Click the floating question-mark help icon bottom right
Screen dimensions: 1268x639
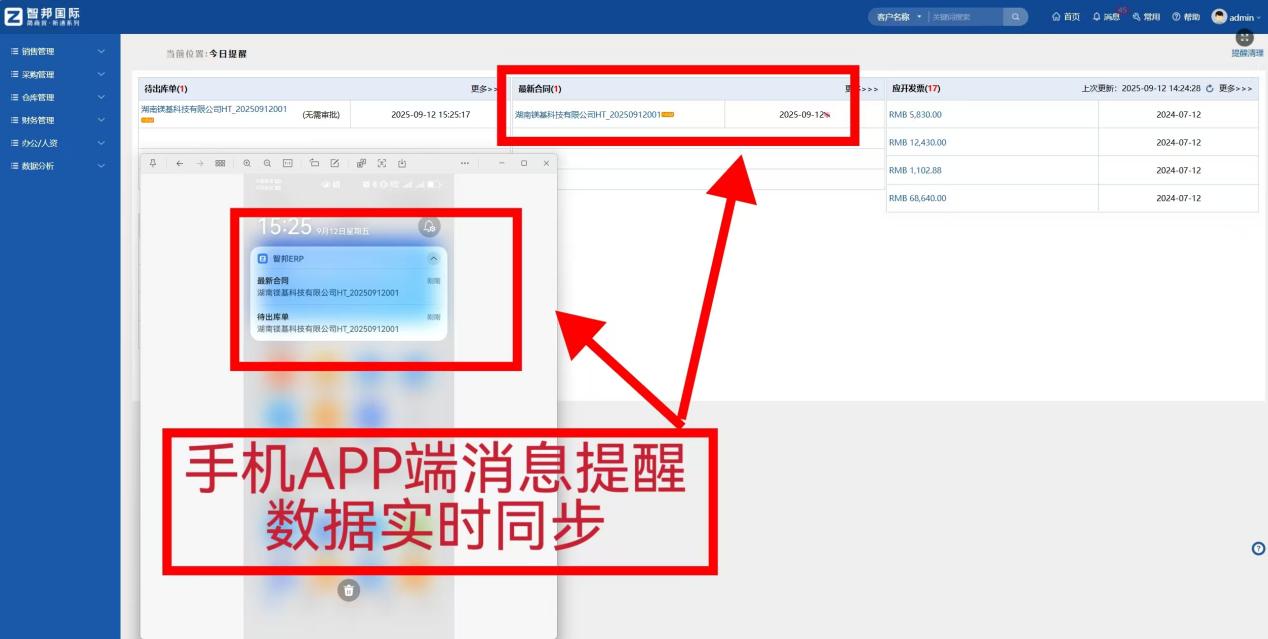point(1257,548)
